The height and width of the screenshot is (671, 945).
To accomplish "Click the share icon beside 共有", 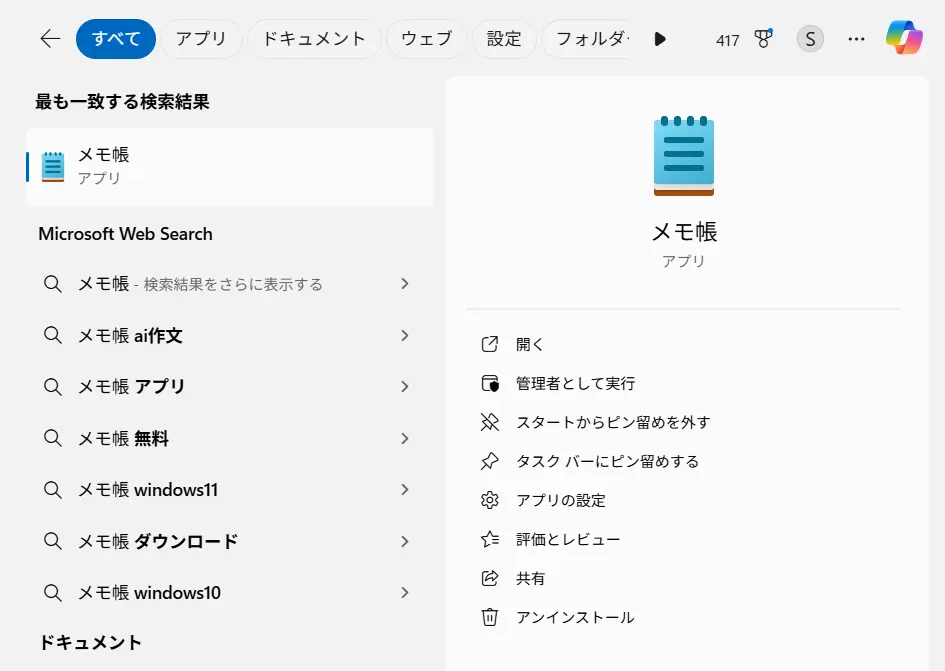I will (x=489, y=578).
